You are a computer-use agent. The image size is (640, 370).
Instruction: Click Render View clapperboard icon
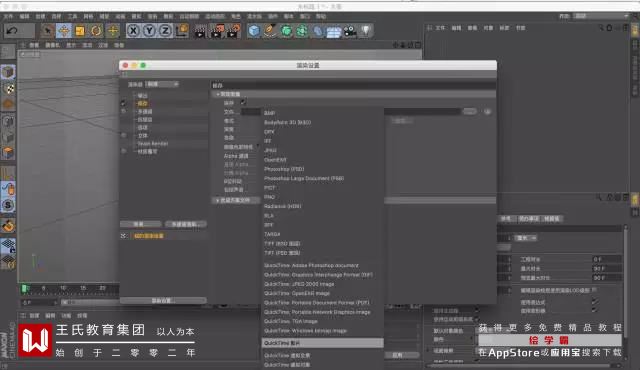(200, 31)
